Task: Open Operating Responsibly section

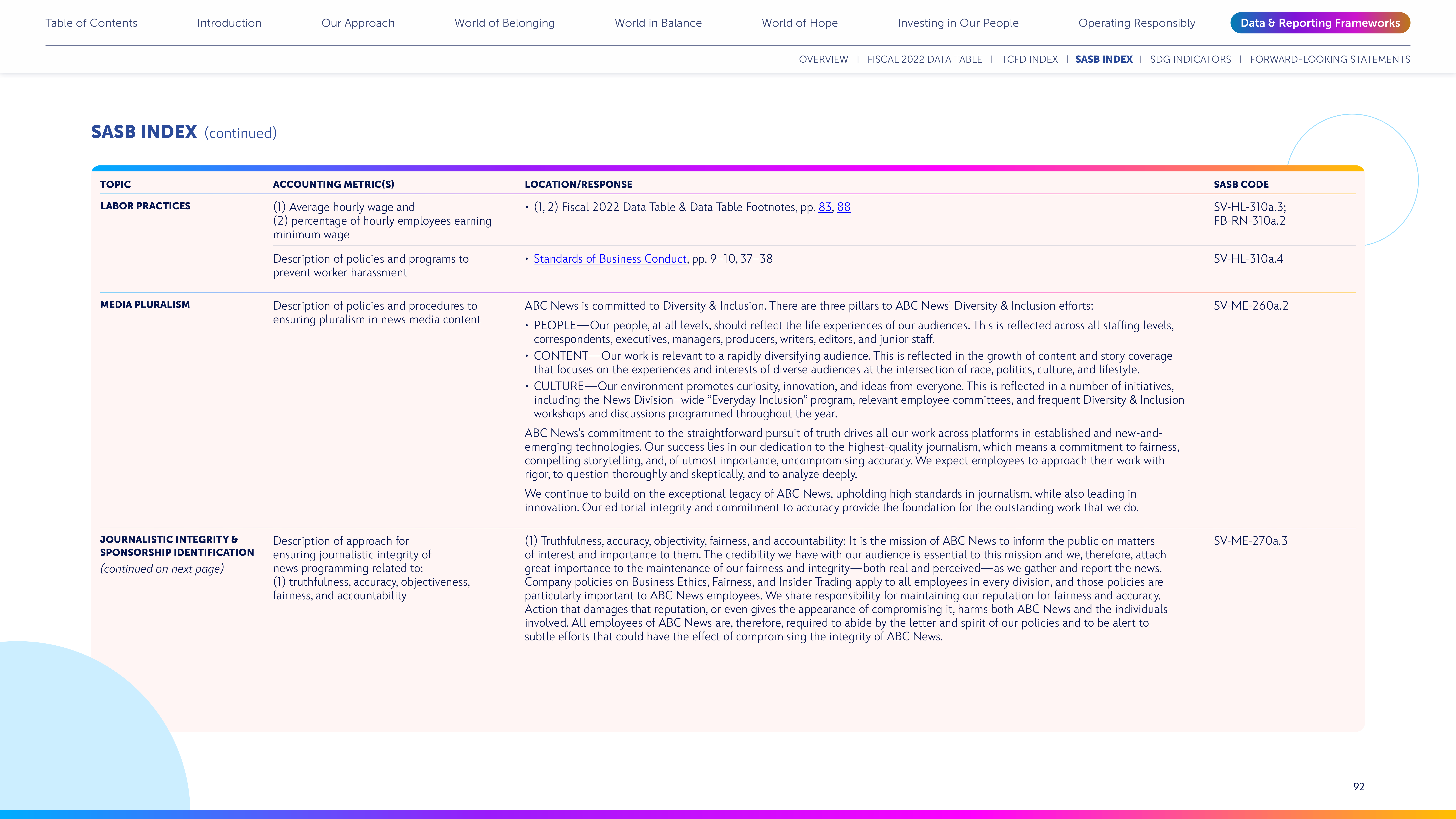Action: pyautogui.click(x=1137, y=23)
